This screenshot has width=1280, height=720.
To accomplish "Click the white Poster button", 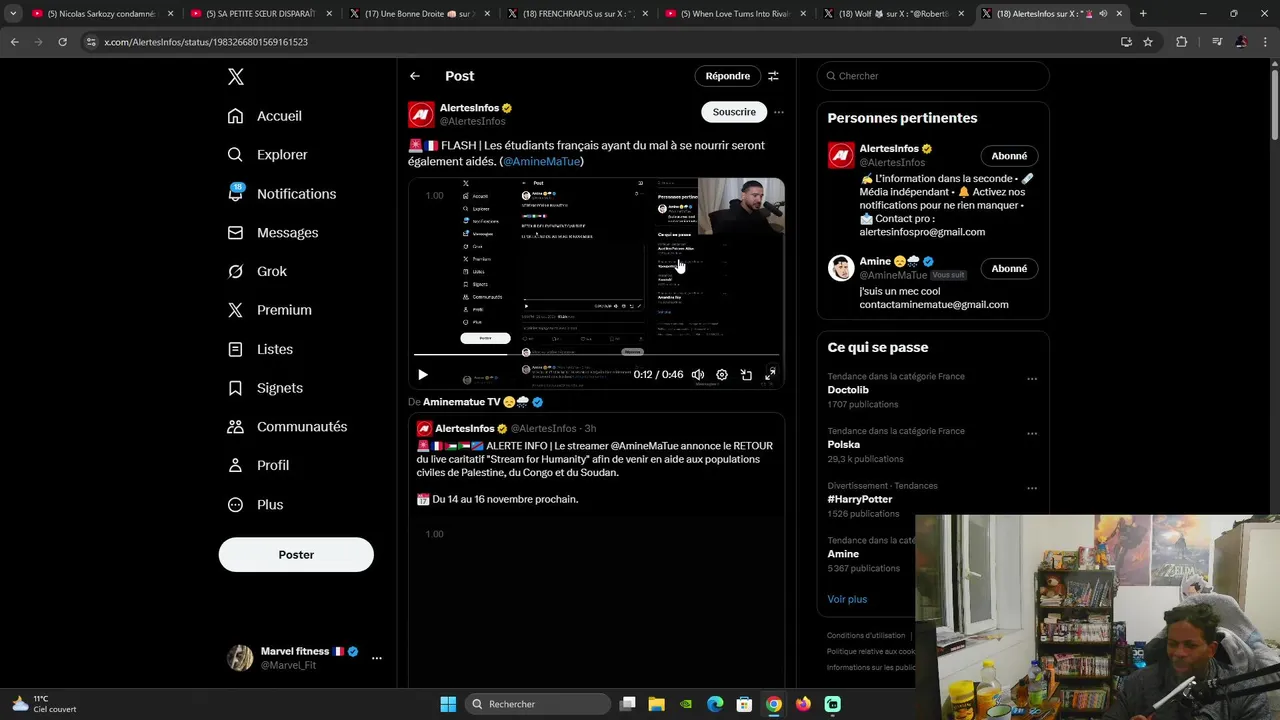I will coord(296,555).
